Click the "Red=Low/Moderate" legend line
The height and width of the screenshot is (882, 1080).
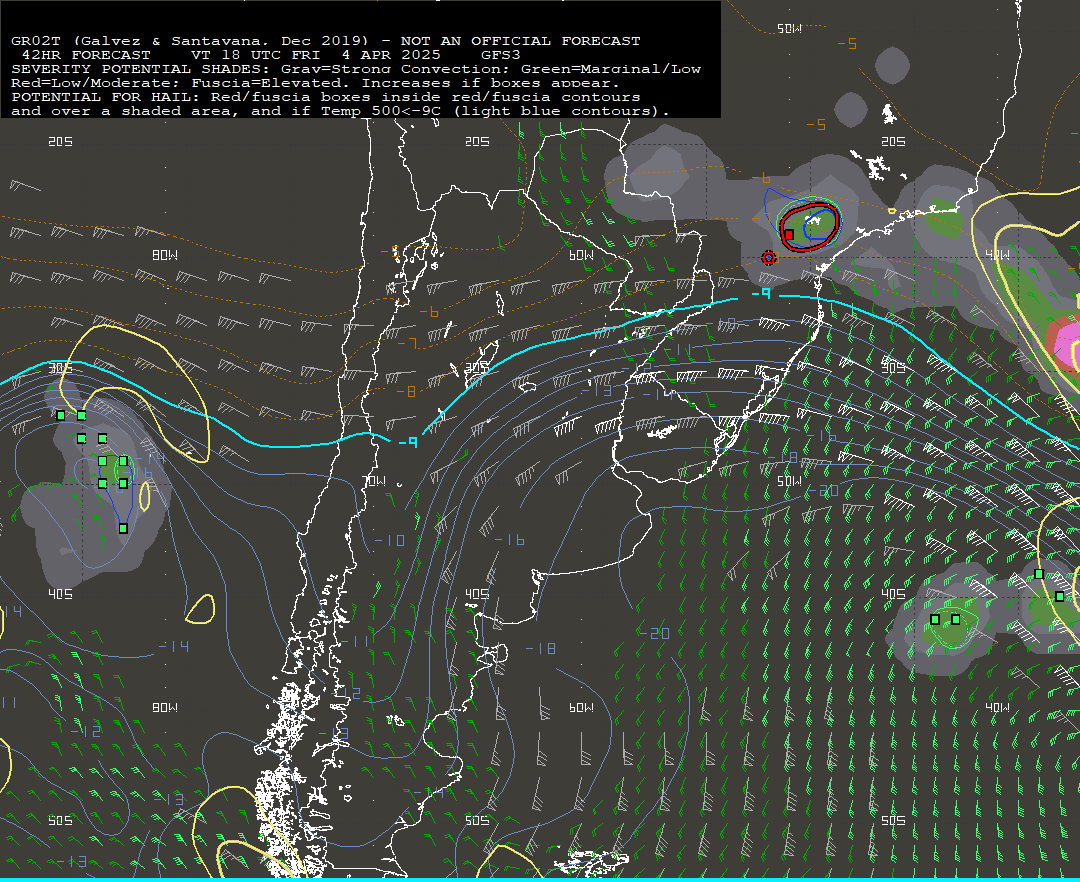[x=315, y=83]
